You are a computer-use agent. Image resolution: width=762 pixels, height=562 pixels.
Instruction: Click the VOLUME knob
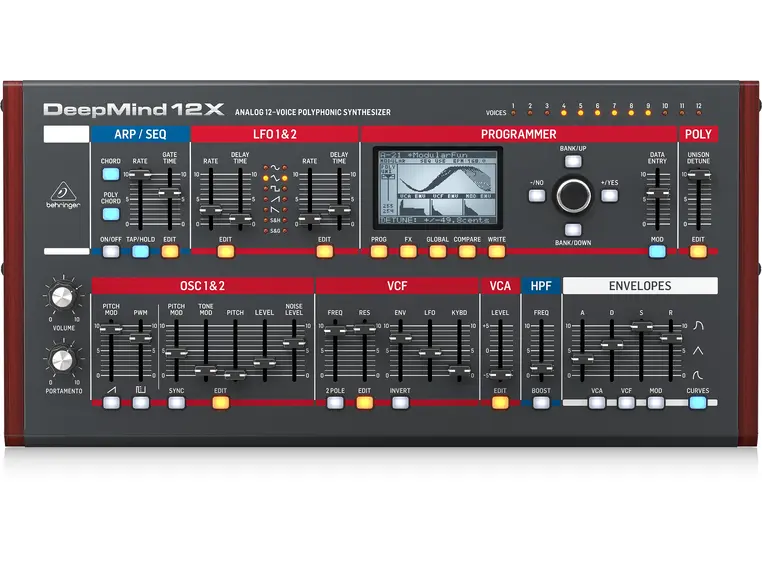click(63, 297)
